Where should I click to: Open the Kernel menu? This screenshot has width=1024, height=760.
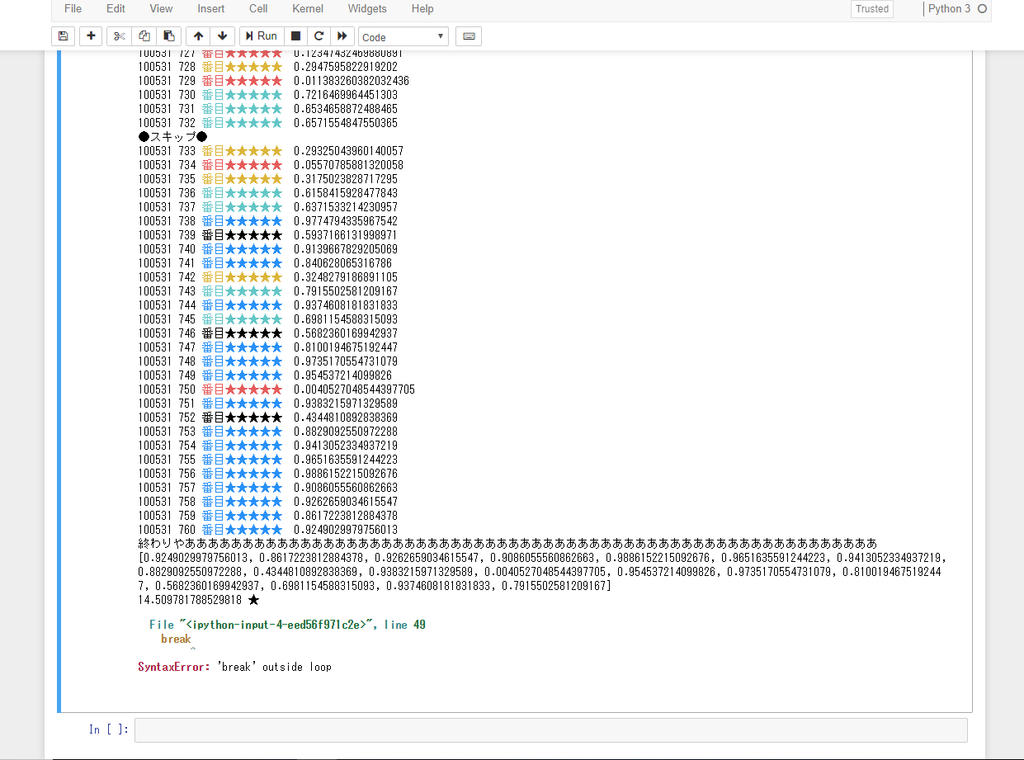308,8
